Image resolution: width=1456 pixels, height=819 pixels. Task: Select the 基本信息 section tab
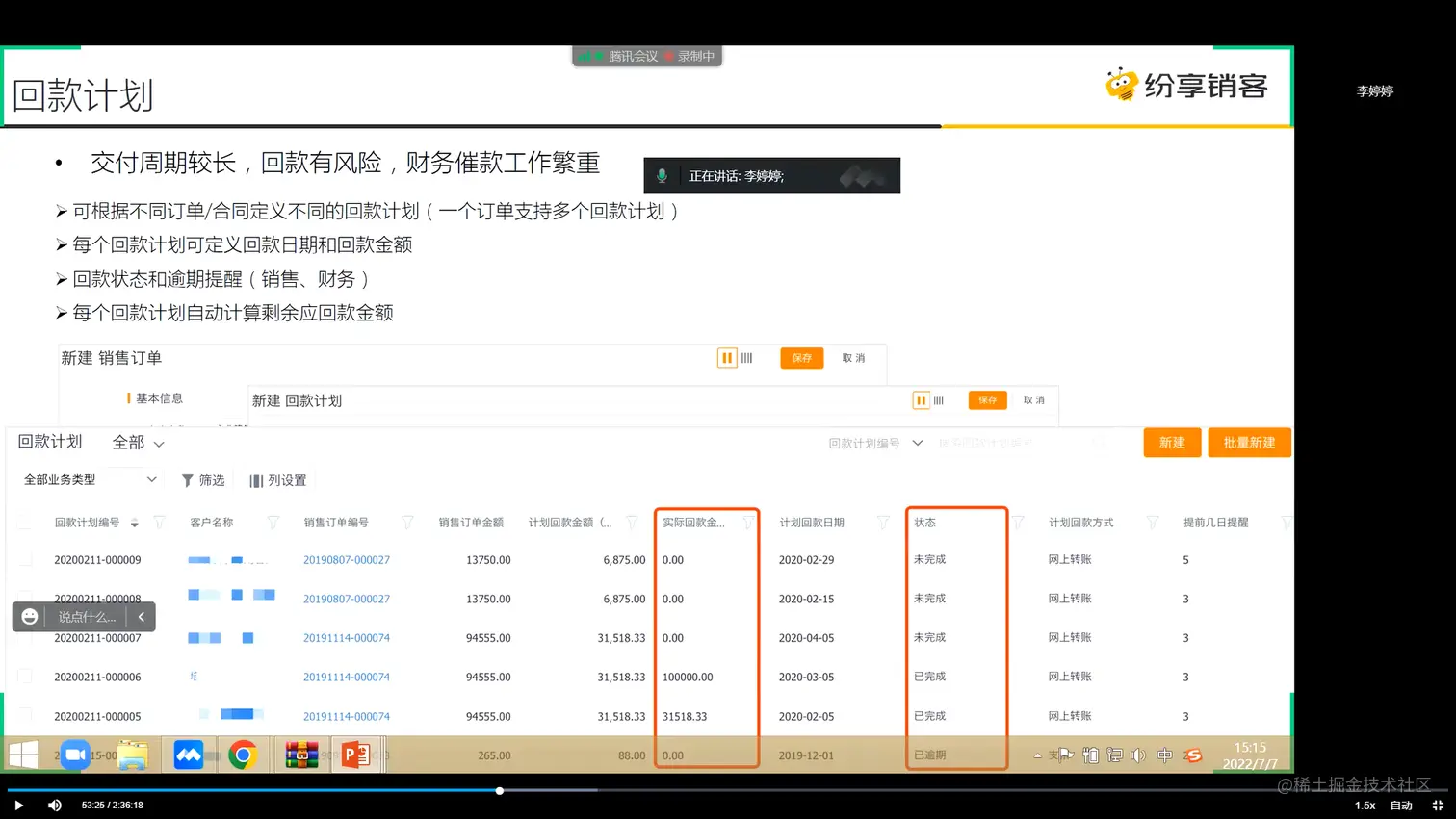pyautogui.click(x=159, y=398)
